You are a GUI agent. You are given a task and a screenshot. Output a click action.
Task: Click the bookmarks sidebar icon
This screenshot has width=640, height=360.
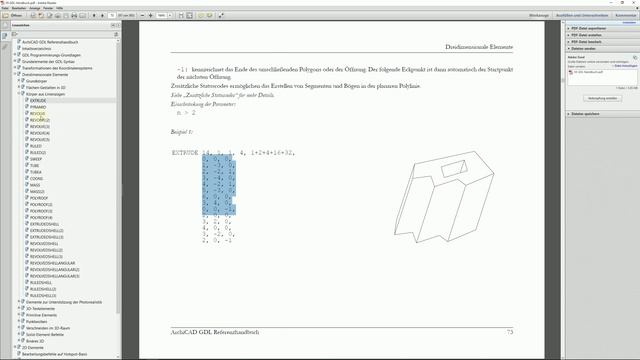click(x=5, y=36)
